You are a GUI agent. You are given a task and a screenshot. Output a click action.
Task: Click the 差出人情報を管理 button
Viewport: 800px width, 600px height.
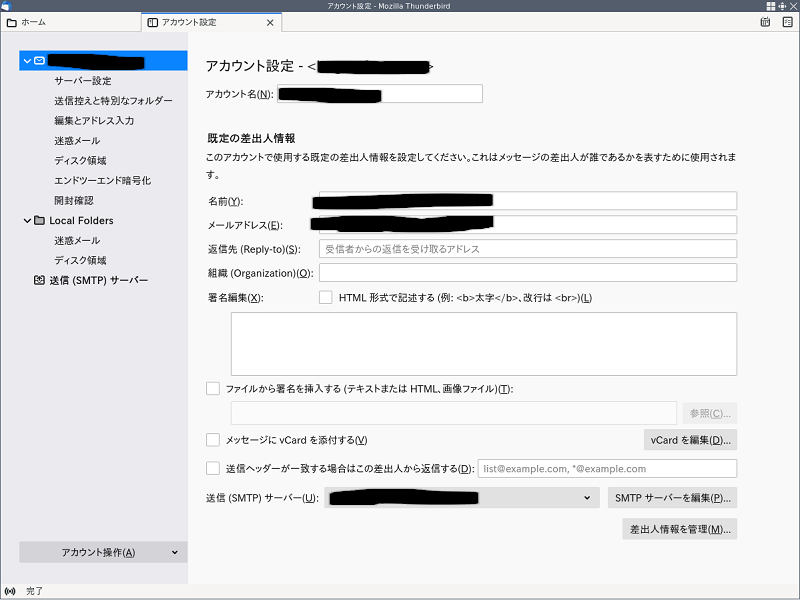[679, 528]
